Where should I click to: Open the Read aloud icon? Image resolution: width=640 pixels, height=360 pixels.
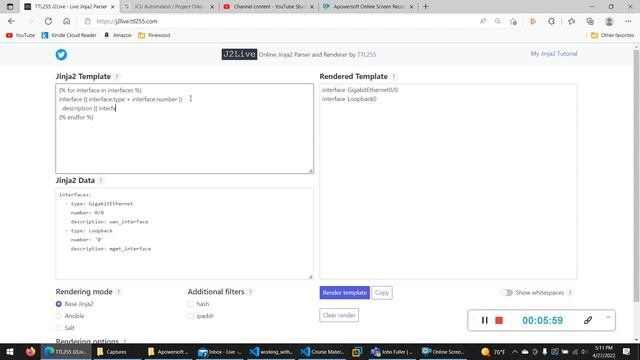[483, 21]
